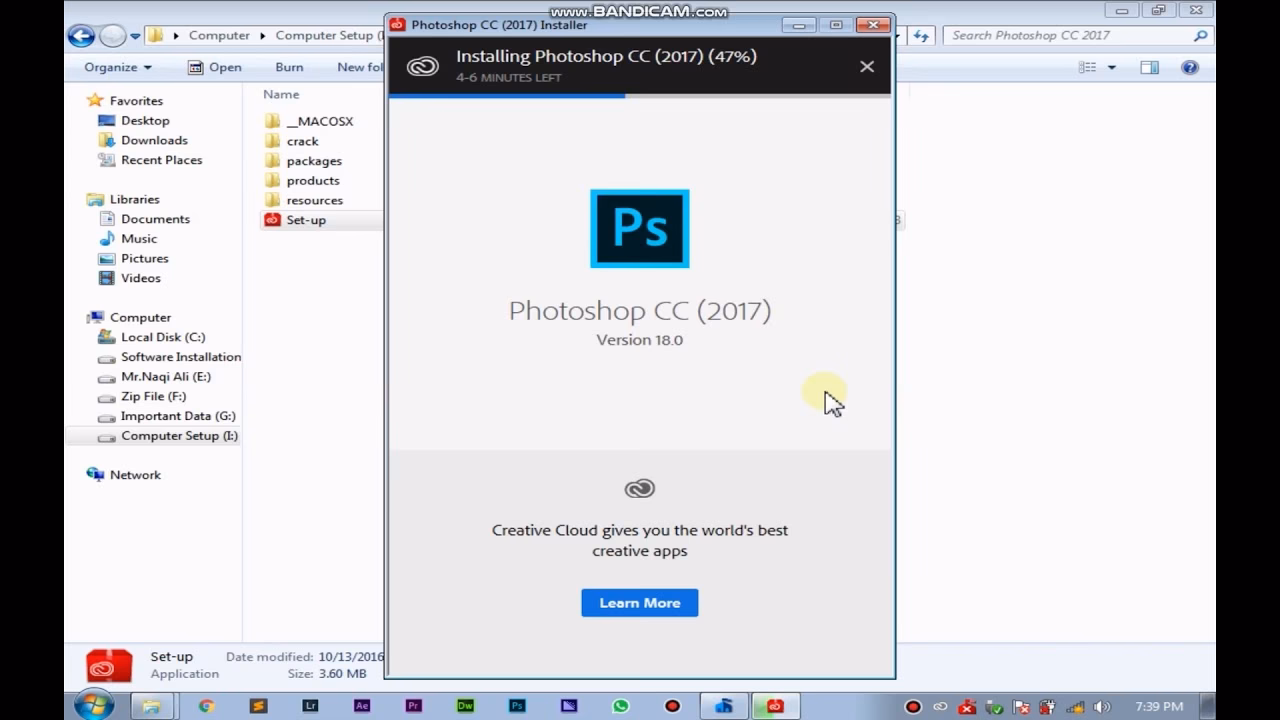The image size is (1280, 720).
Task: Expand the Organize dropdown menu
Action: tap(114, 67)
